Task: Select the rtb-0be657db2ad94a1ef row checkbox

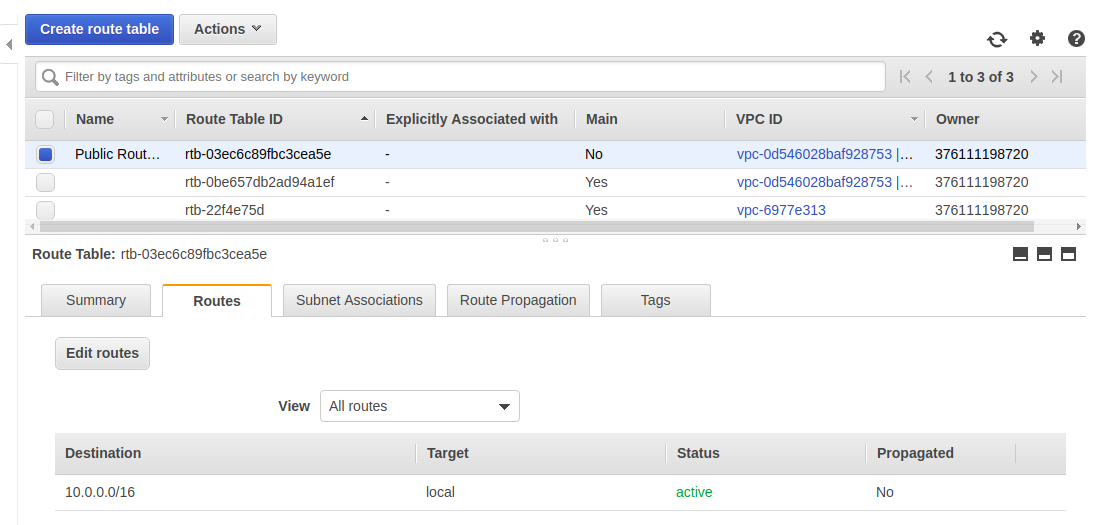Action: pyautogui.click(x=45, y=182)
